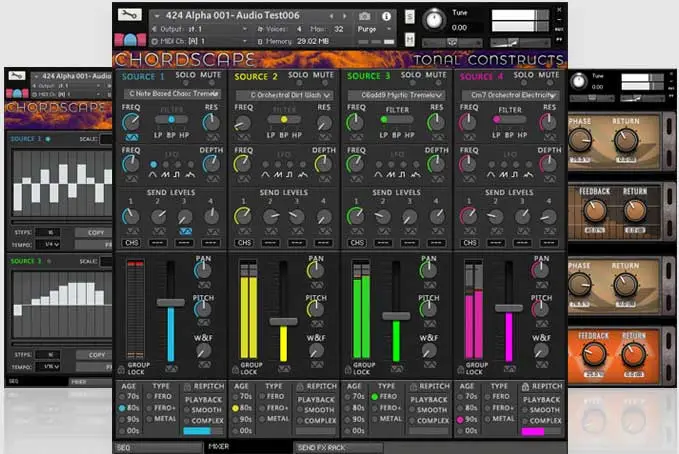The height and width of the screenshot is (454, 679).
Task: Select Metal type for Source 3
Action: [x=374, y=419]
